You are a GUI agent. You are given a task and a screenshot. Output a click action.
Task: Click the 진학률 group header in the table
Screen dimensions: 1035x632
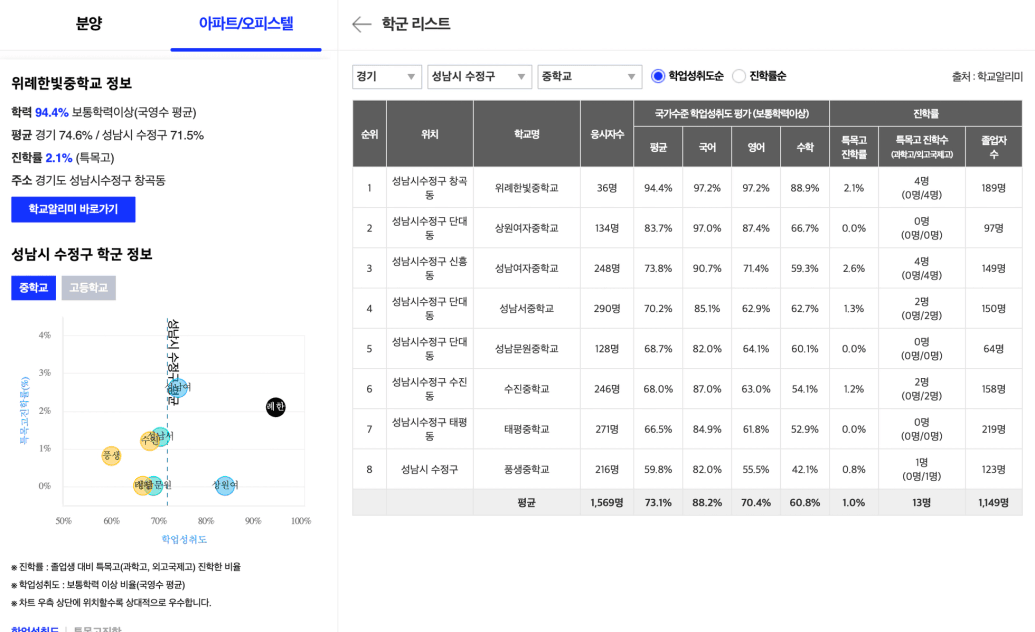[x=925, y=114]
